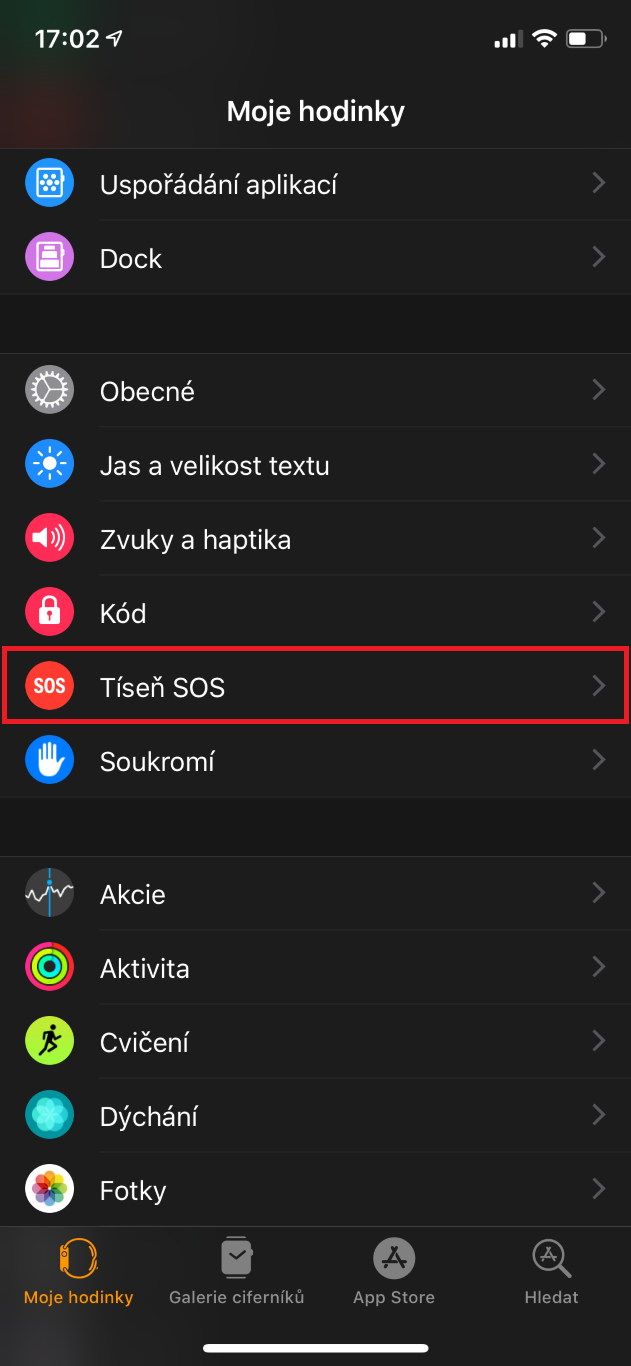Screen dimensions: 631x1366
Task: Open Tíseň SOS settings
Action: tap(163, 688)
